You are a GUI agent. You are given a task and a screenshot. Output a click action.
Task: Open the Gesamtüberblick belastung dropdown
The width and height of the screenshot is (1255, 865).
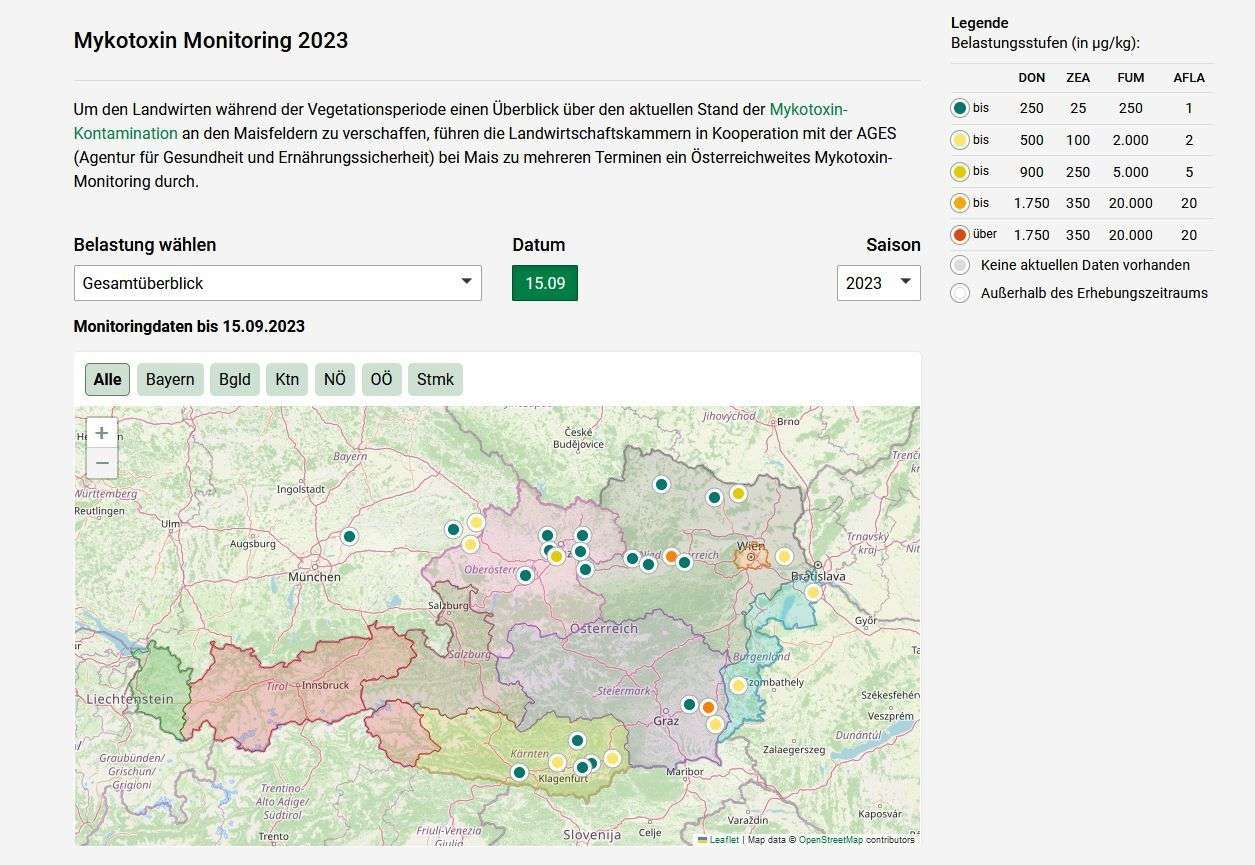277,283
